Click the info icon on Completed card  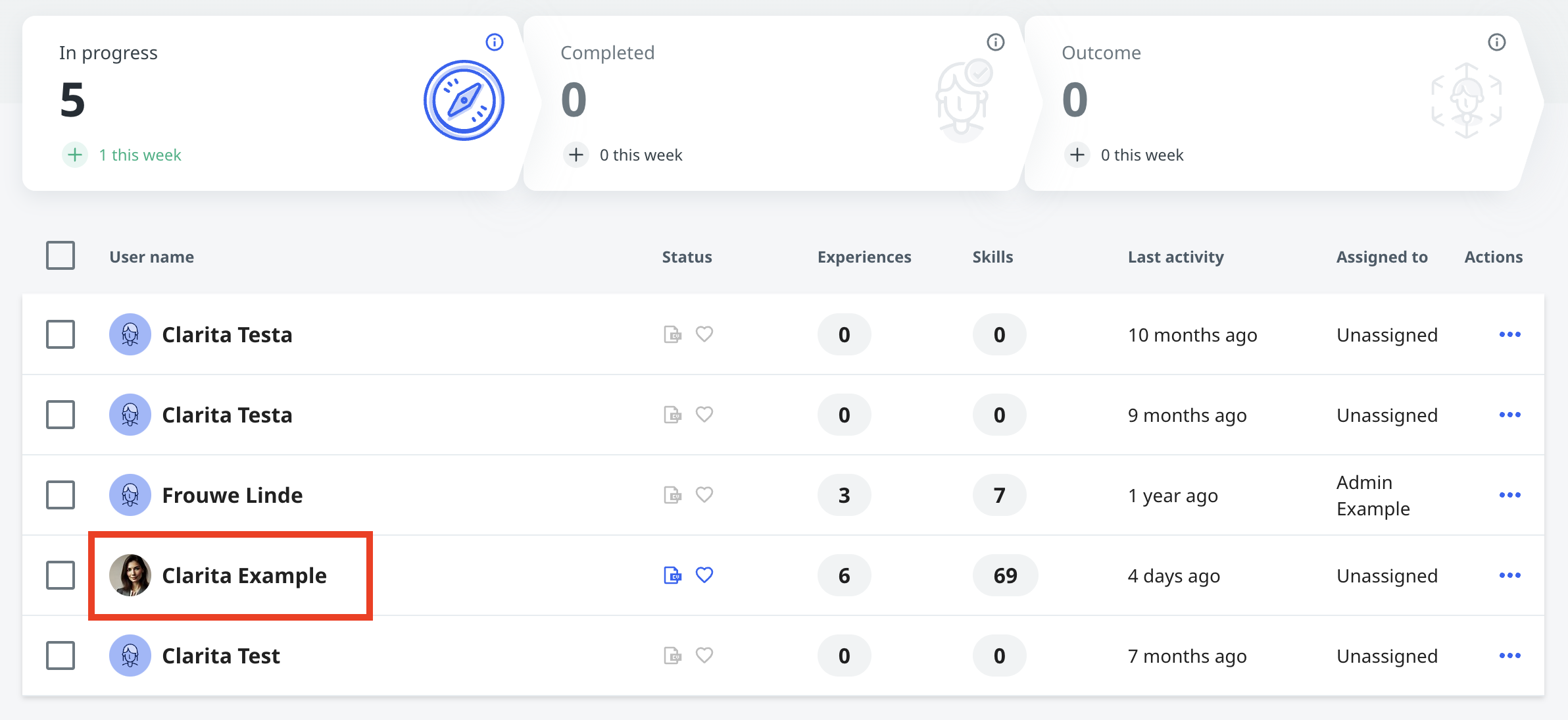click(996, 42)
